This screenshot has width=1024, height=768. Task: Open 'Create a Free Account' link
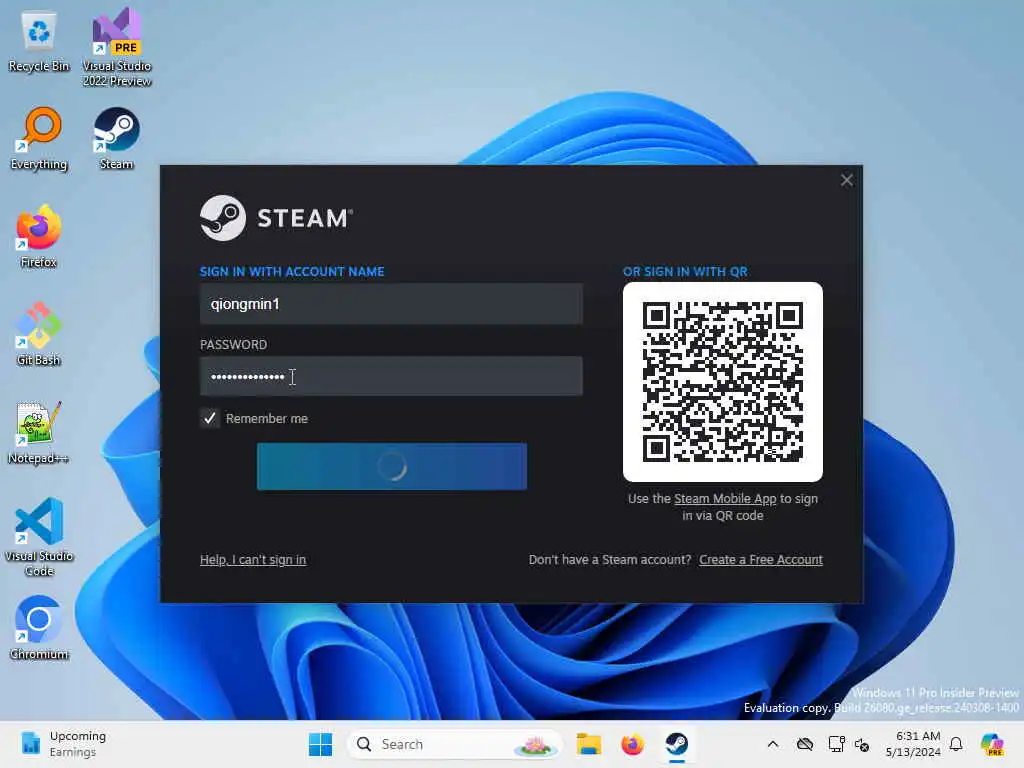coord(761,560)
